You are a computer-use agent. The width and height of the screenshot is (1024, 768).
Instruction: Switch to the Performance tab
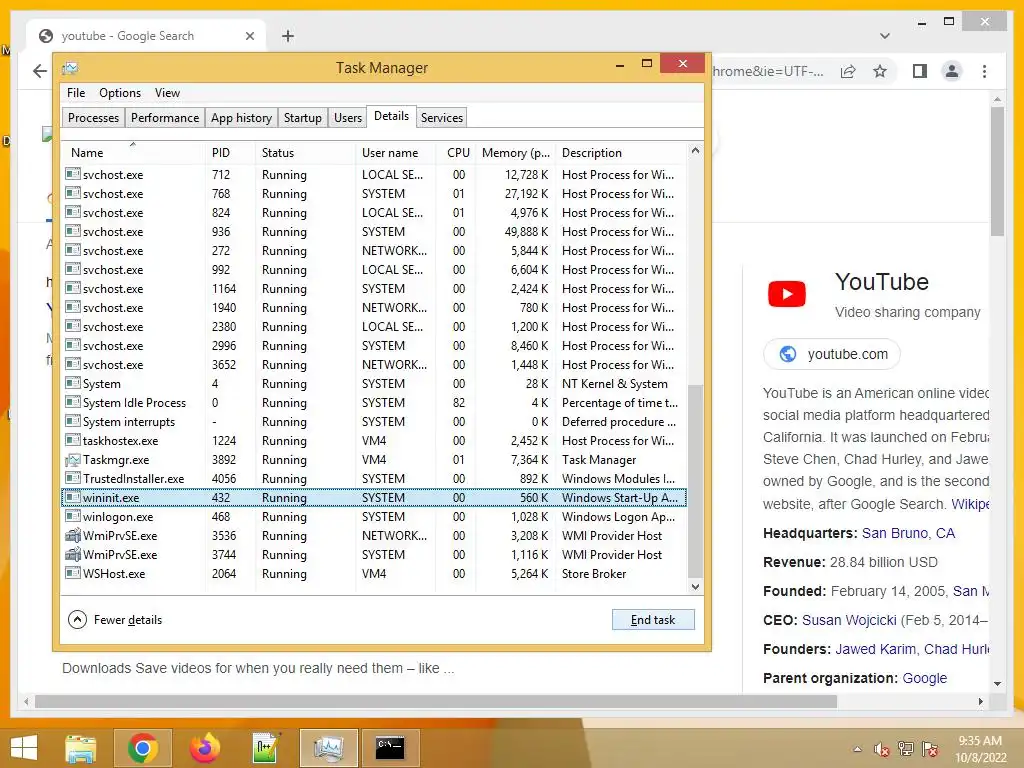click(x=165, y=118)
